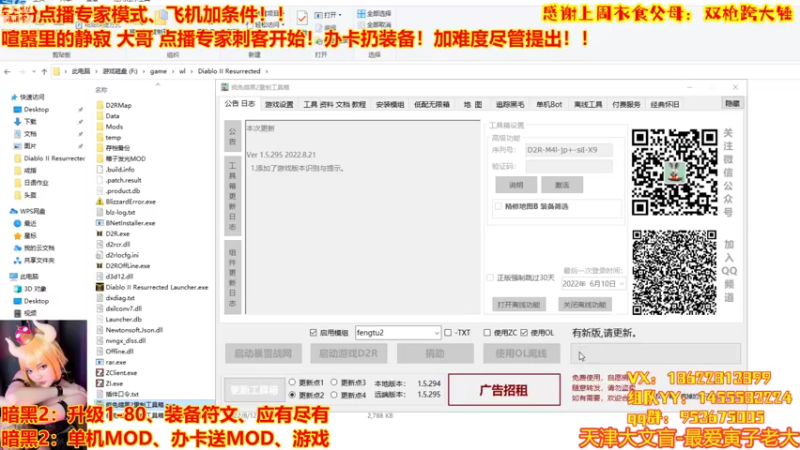
Task: Click the d2rcr.dll file icon
Action: point(99,244)
